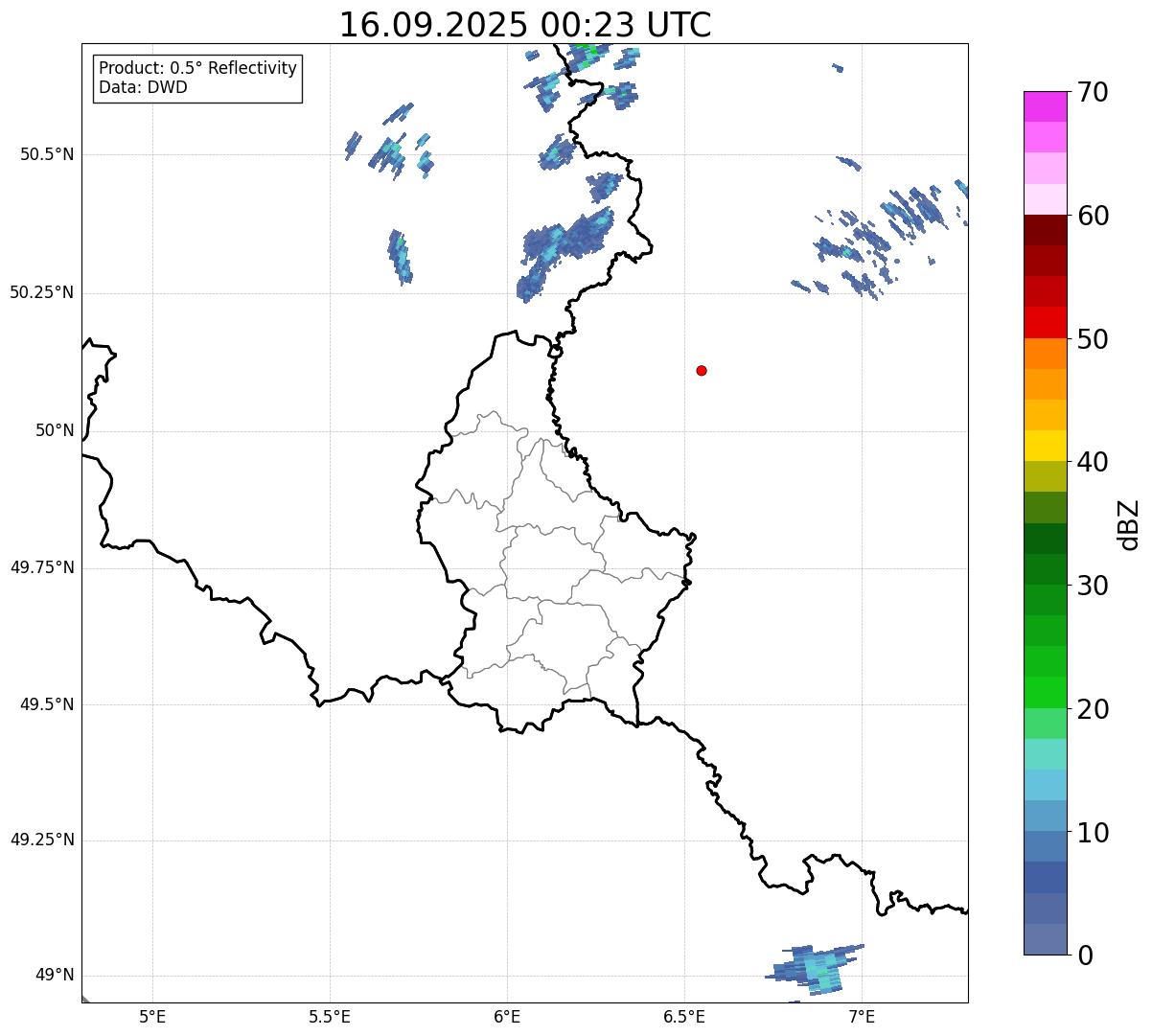This screenshot has height=1036, width=1152.
Task: Click the red station marker dot
Action: point(702,370)
